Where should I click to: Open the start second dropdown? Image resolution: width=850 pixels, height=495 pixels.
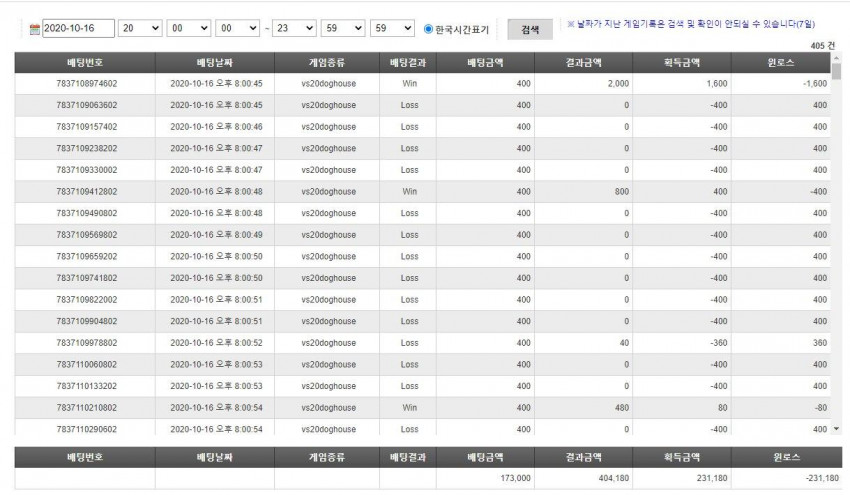(x=237, y=28)
